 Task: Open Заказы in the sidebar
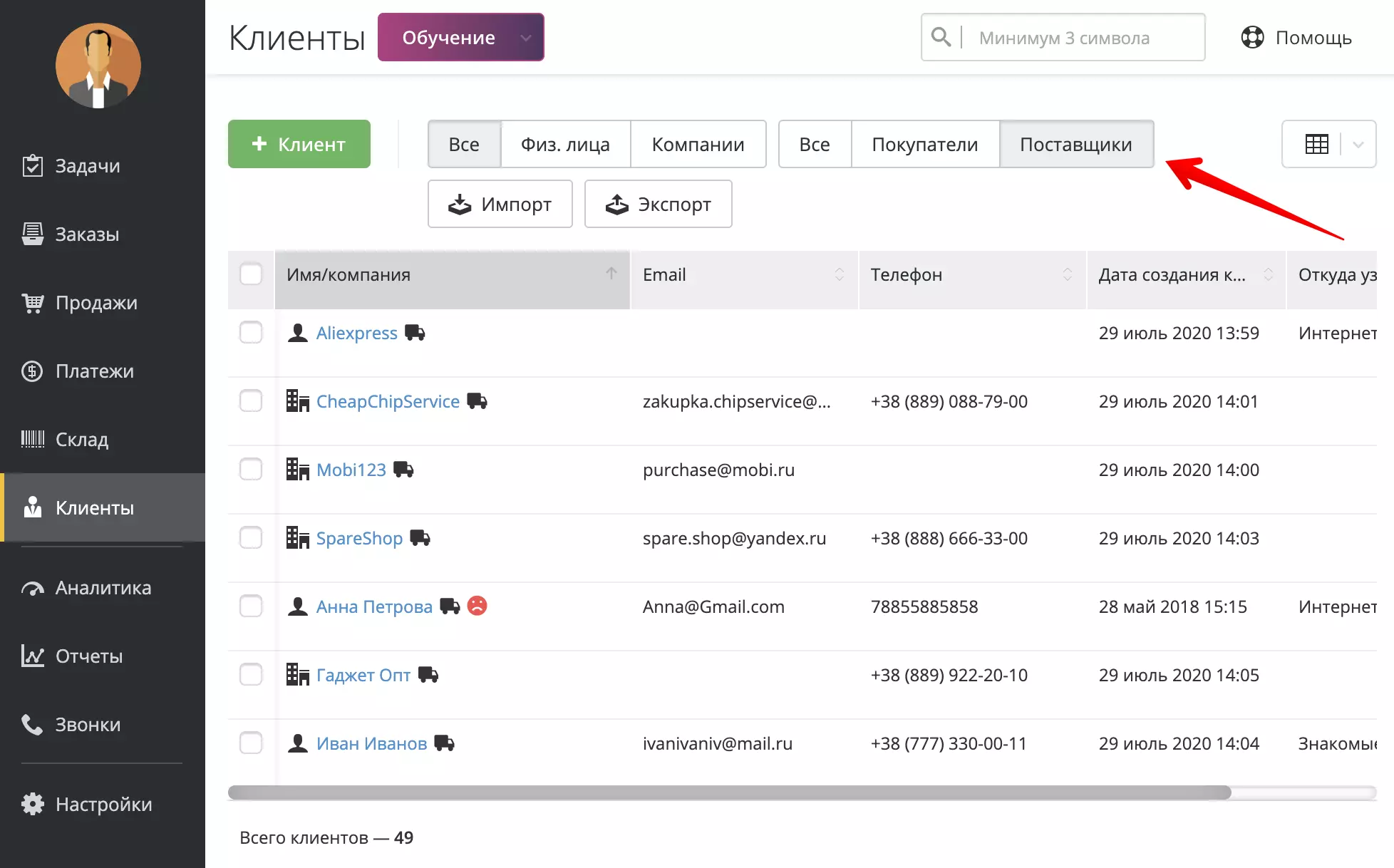103,234
